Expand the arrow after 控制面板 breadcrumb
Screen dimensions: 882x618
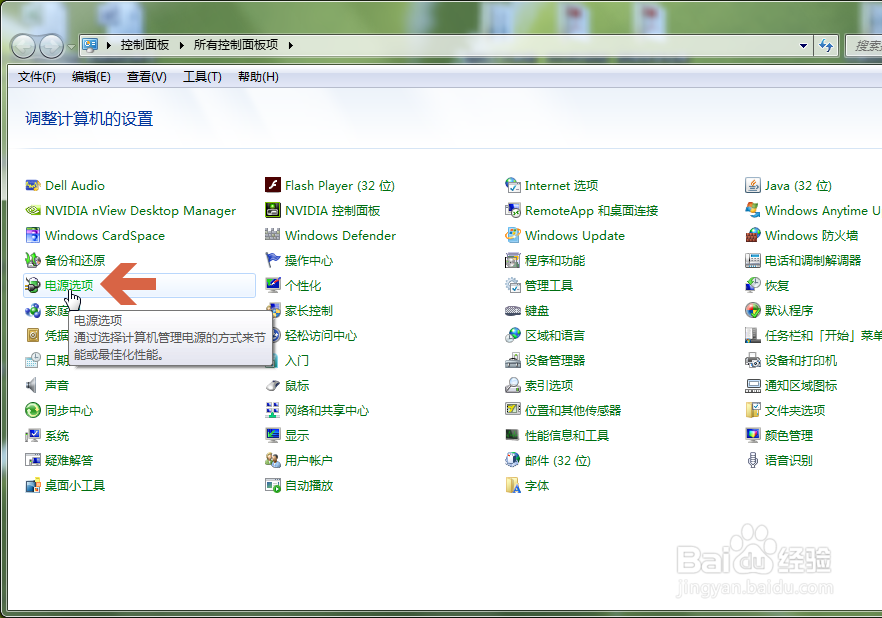pos(182,45)
